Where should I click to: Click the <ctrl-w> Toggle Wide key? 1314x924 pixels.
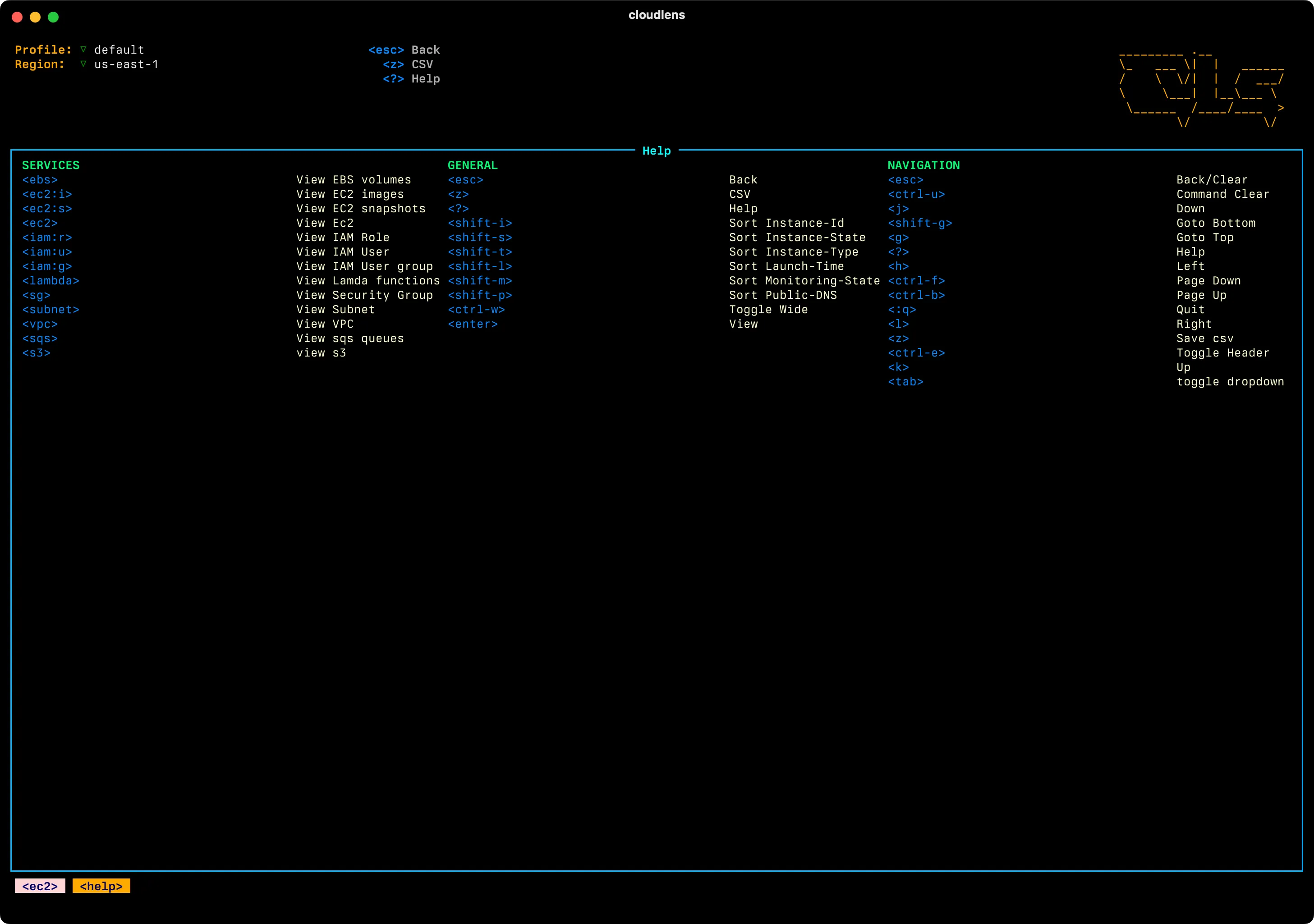point(476,310)
